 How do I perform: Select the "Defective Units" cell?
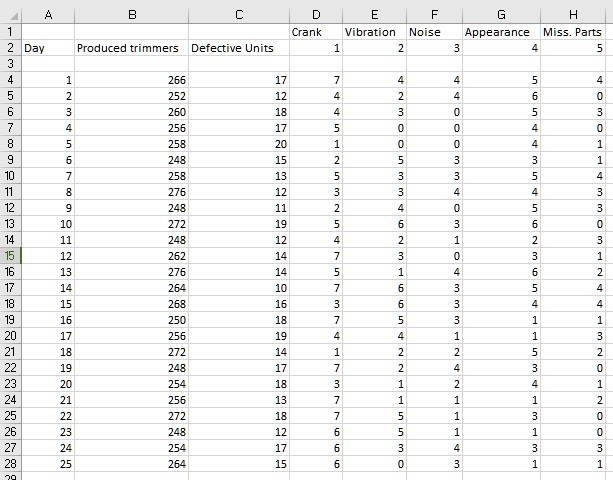click(239, 48)
